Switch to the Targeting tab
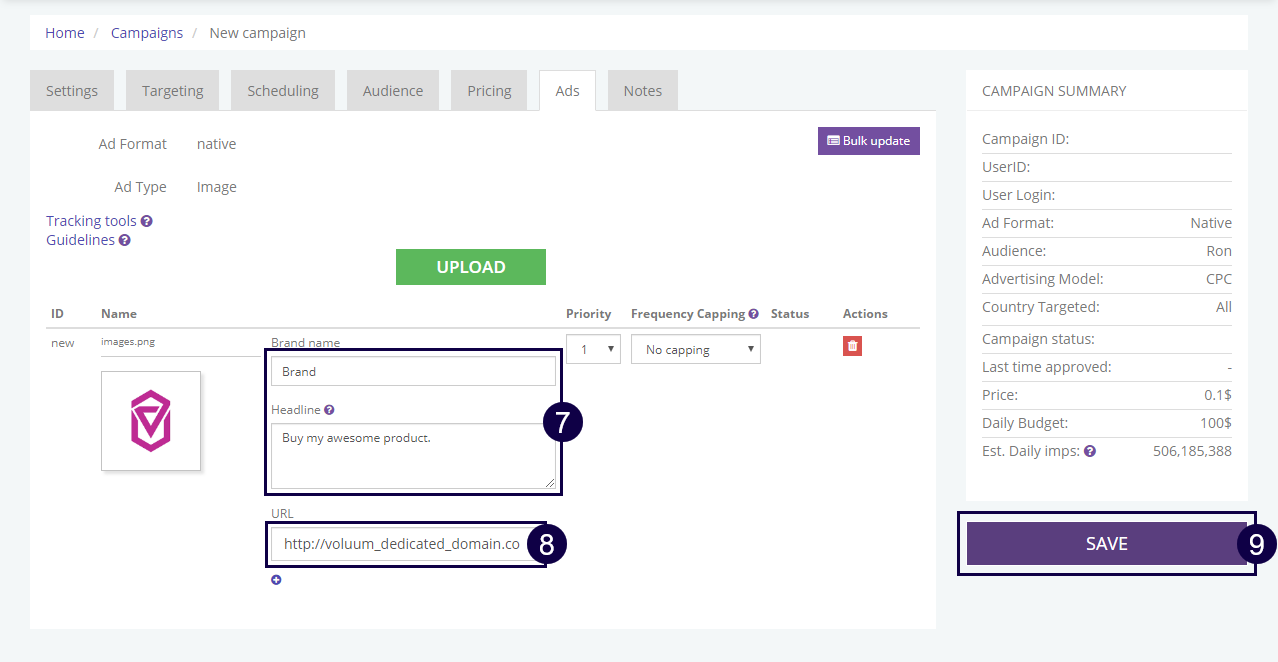Image resolution: width=1278 pixels, height=662 pixels. [x=172, y=91]
